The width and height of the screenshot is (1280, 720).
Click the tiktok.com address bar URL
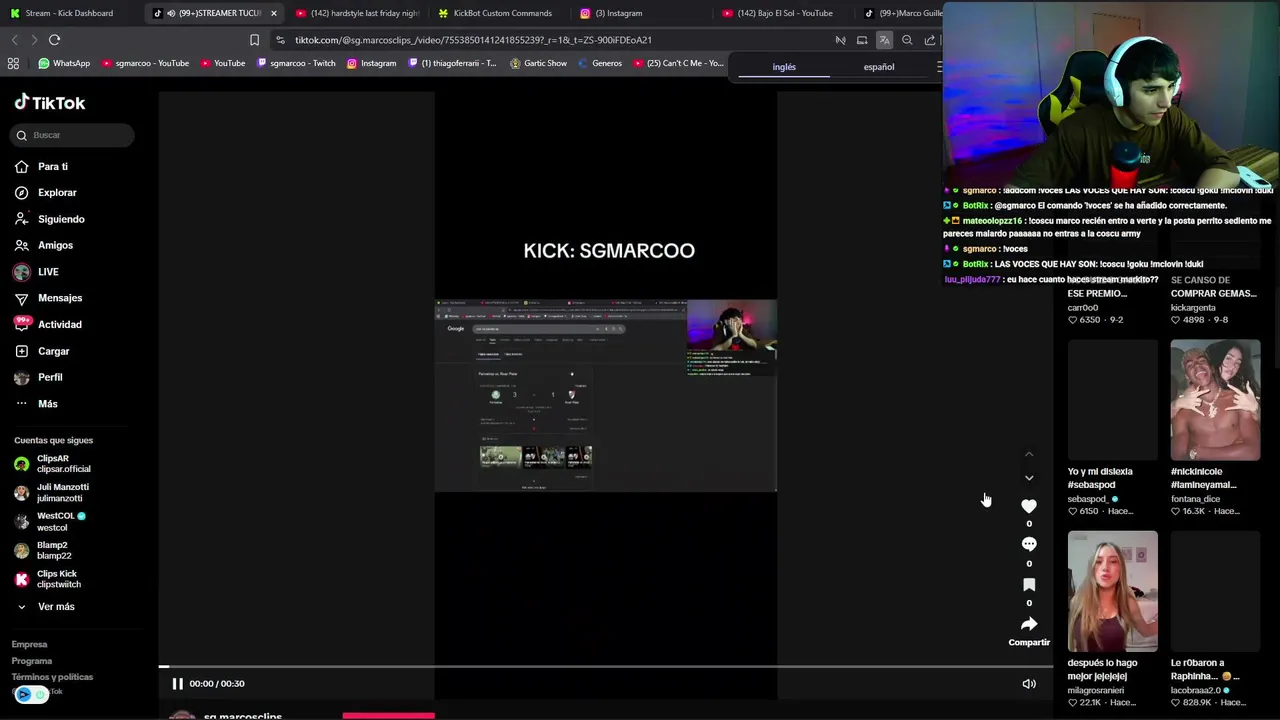(x=473, y=40)
